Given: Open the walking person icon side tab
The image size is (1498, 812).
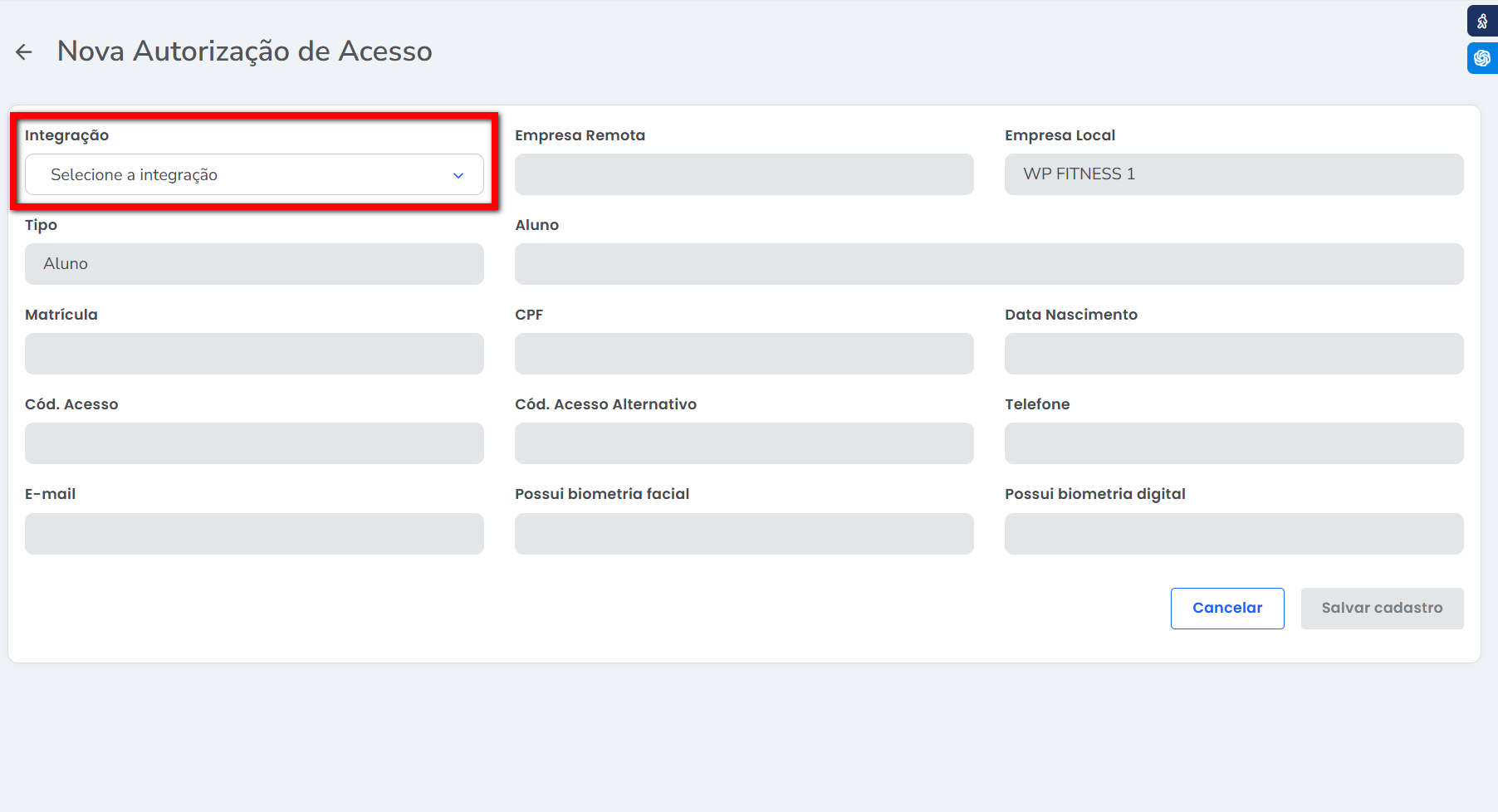Looking at the screenshot, I should tap(1481, 21).
